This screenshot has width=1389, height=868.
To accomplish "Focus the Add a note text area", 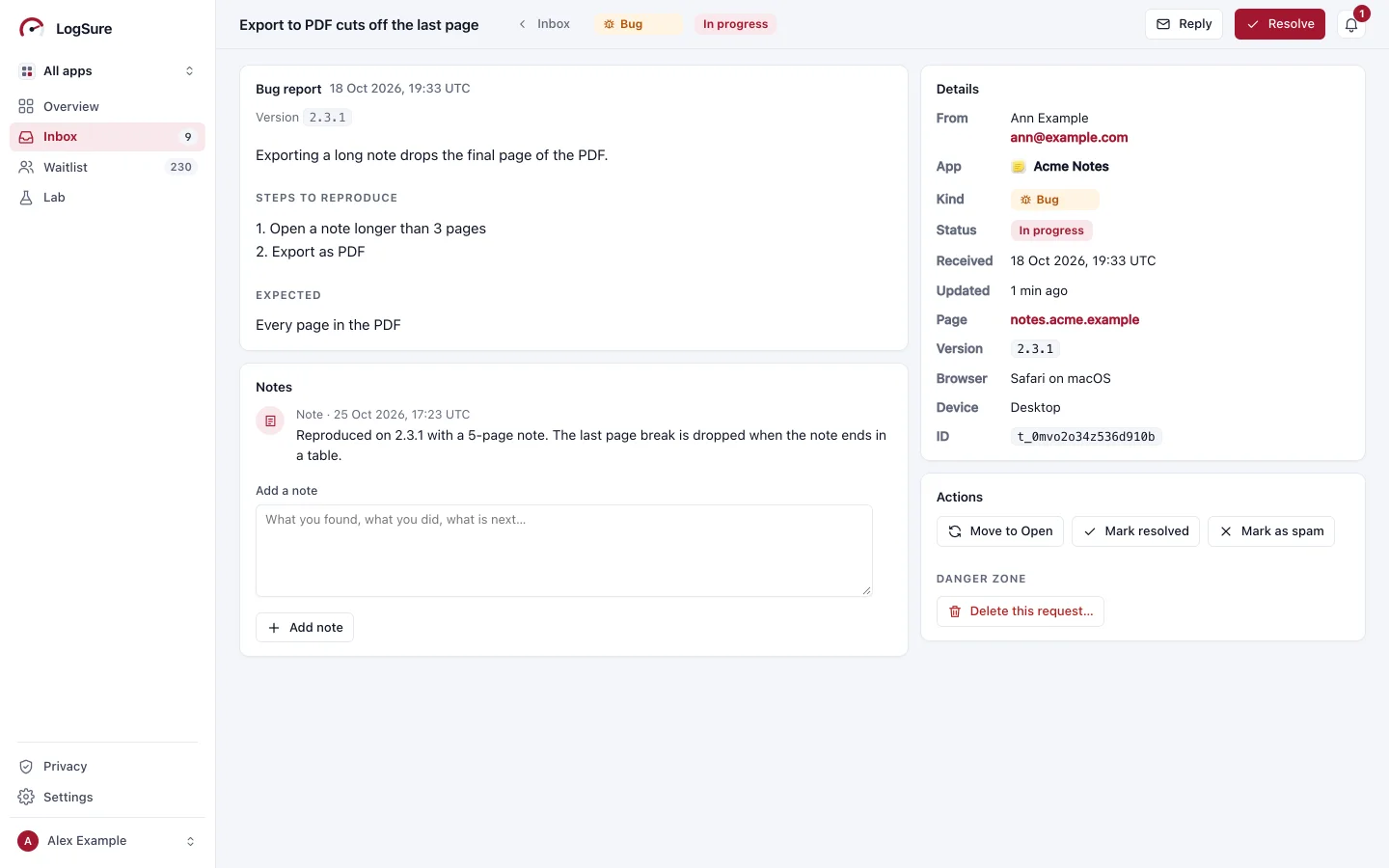I will point(564,551).
